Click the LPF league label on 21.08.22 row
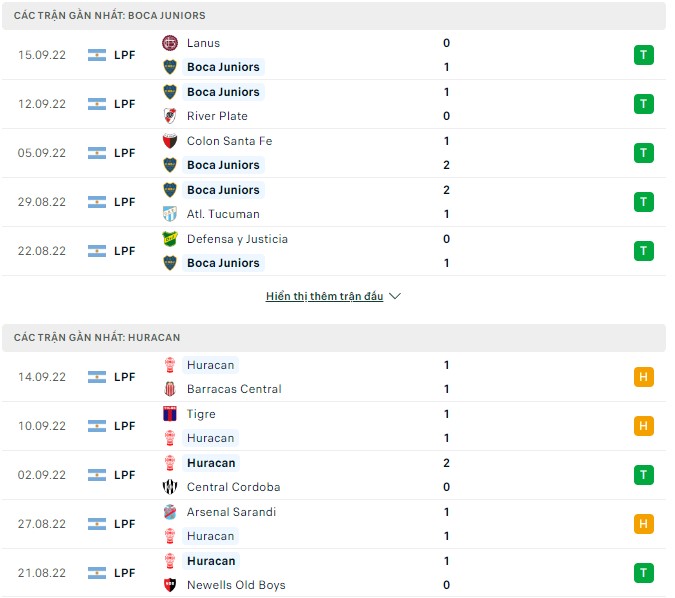This screenshot has width=675, height=598. pyautogui.click(x=124, y=573)
